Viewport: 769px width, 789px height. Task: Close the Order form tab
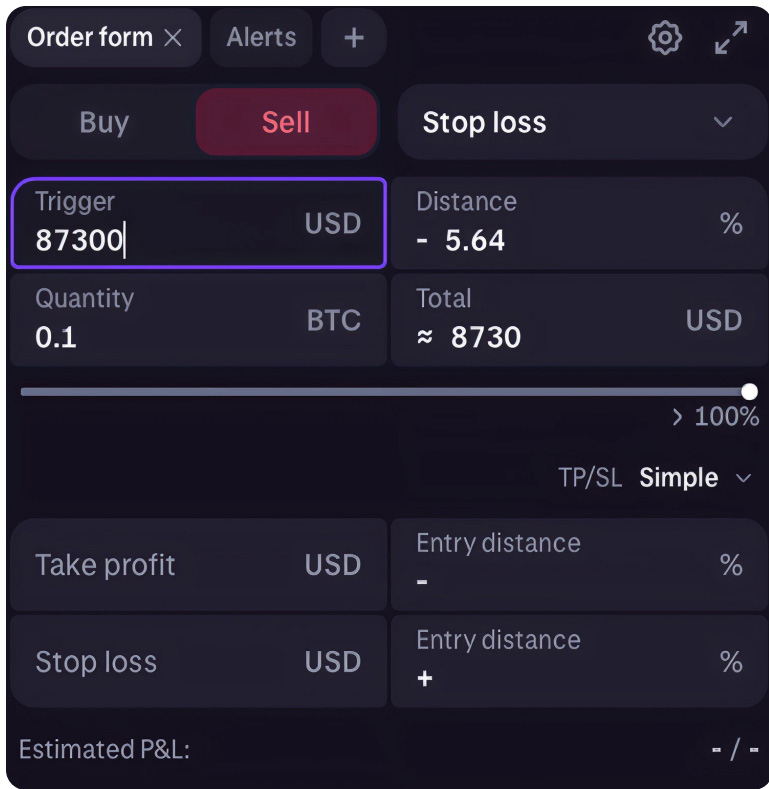tap(173, 38)
